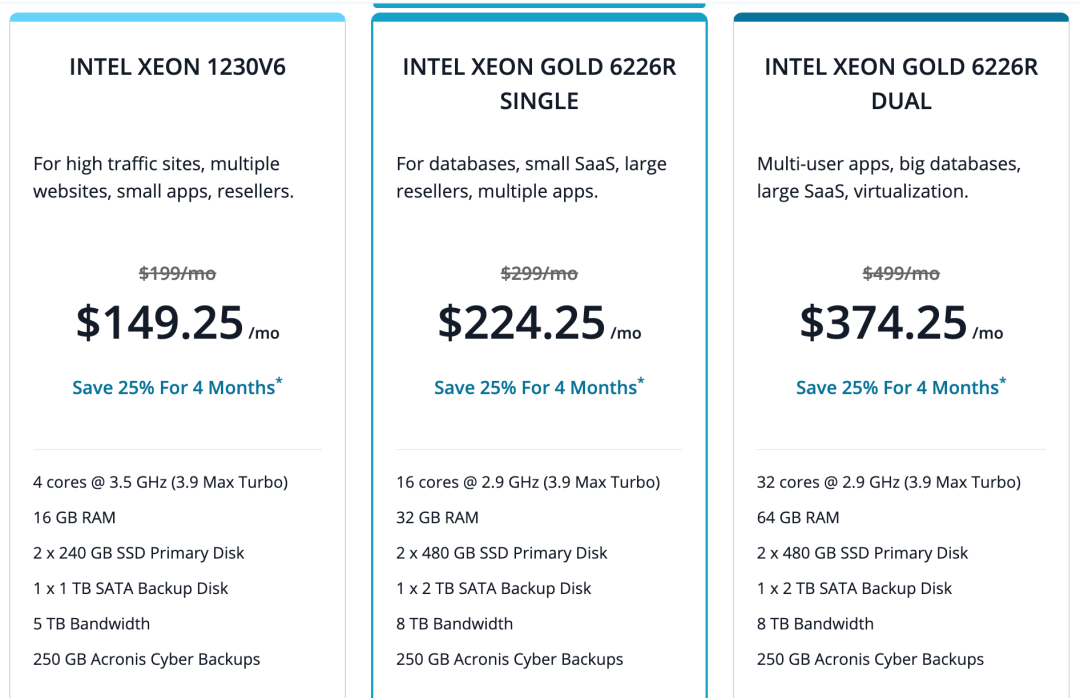Click the crossed-out $199/mo price

point(177,274)
